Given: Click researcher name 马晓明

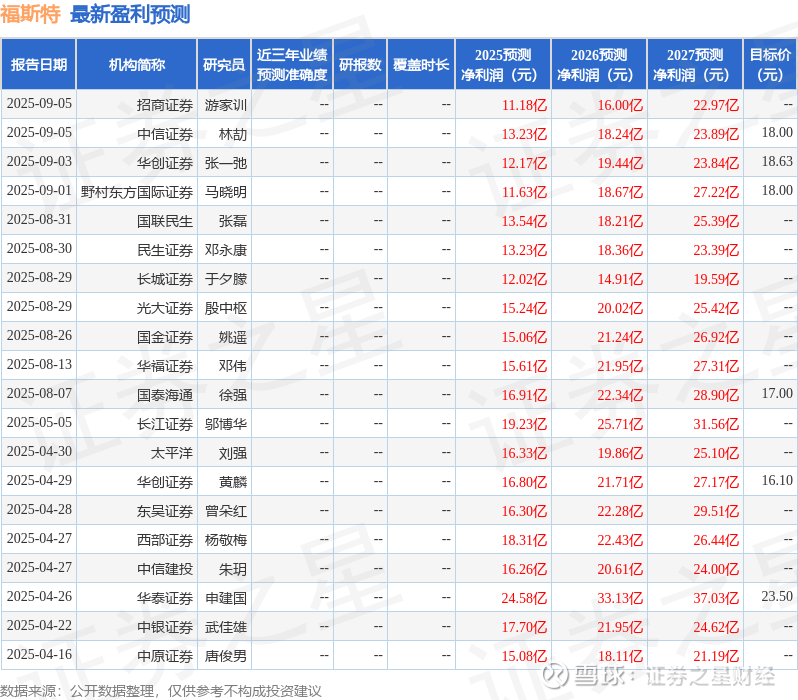Looking at the screenshot, I should (226, 192).
